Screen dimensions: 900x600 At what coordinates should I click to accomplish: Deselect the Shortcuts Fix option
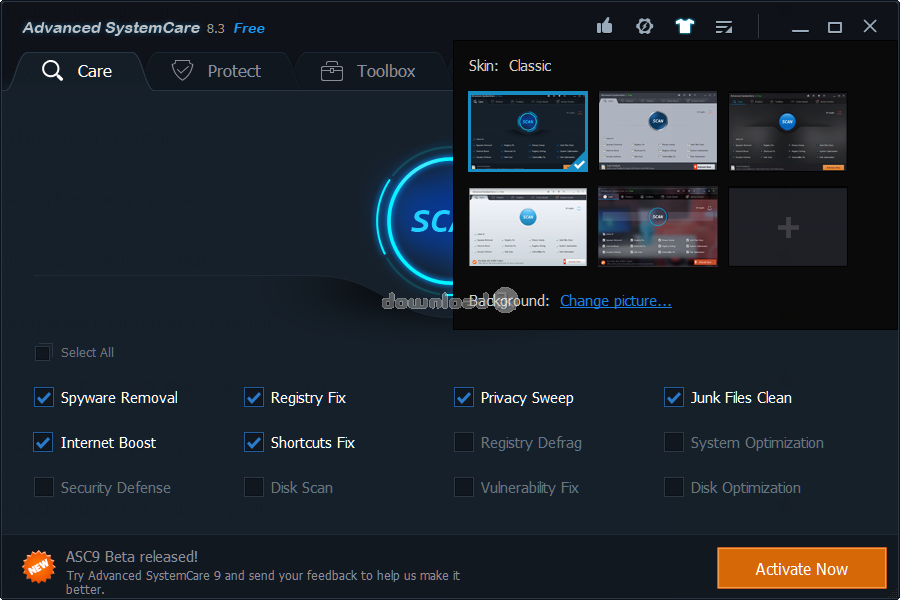pyautogui.click(x=254, y=442)
